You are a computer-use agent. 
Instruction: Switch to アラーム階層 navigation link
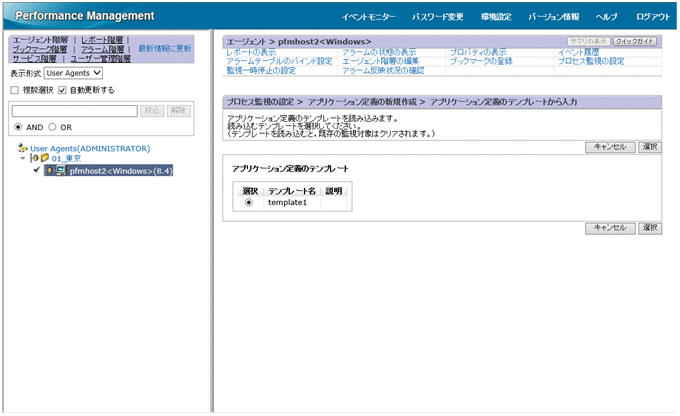click(x=102, y=49)
